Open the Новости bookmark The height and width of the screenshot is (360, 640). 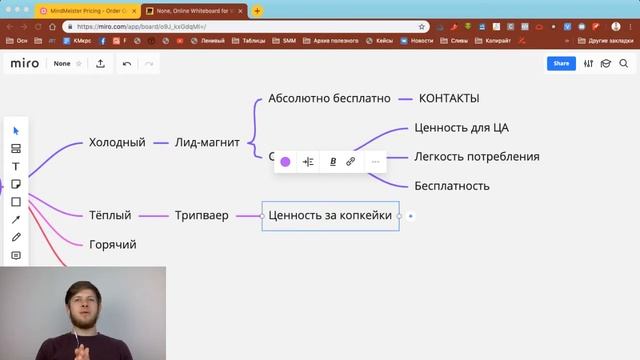pos(417,41)
